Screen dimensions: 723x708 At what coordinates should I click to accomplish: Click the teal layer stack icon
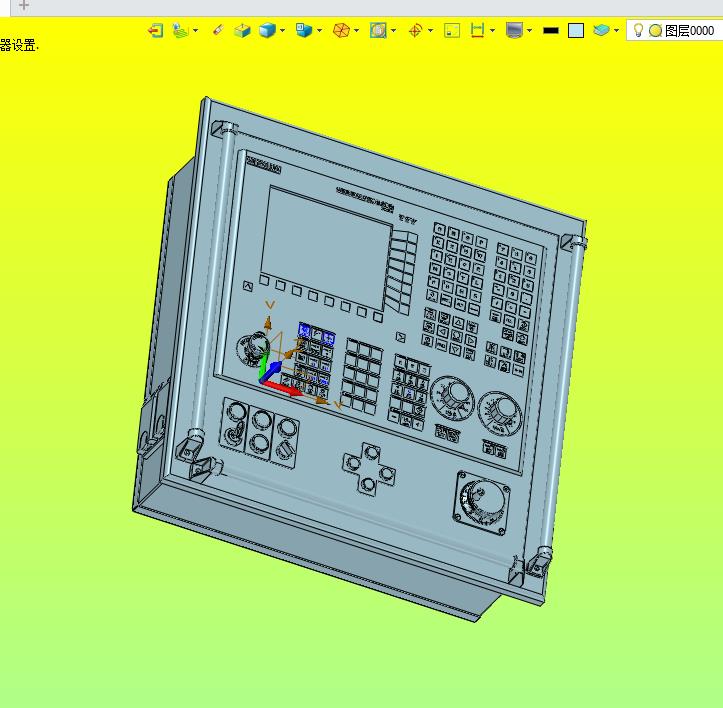pos(601,31)
